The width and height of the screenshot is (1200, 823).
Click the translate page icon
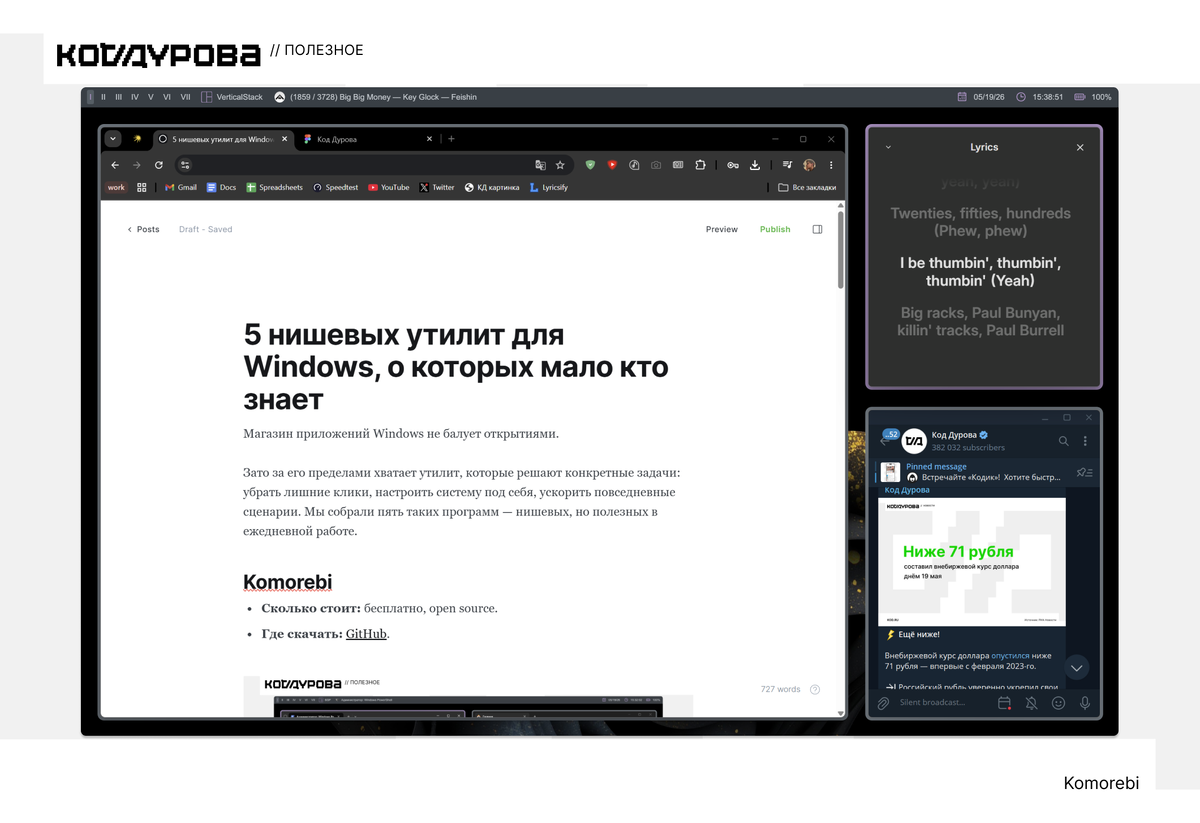541,165
